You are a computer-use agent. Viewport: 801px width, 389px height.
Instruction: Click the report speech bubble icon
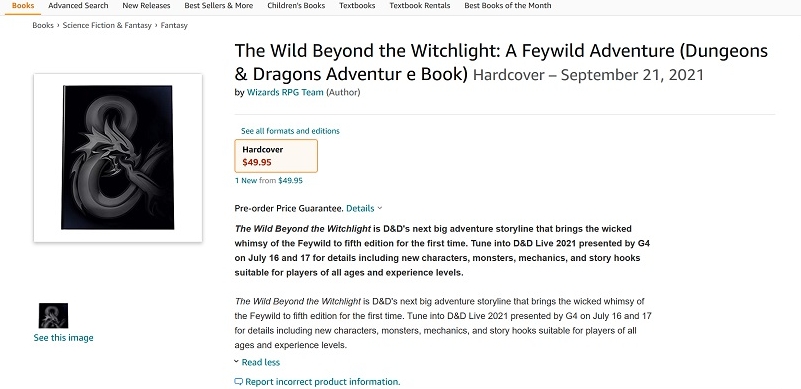tap(239, 382)
